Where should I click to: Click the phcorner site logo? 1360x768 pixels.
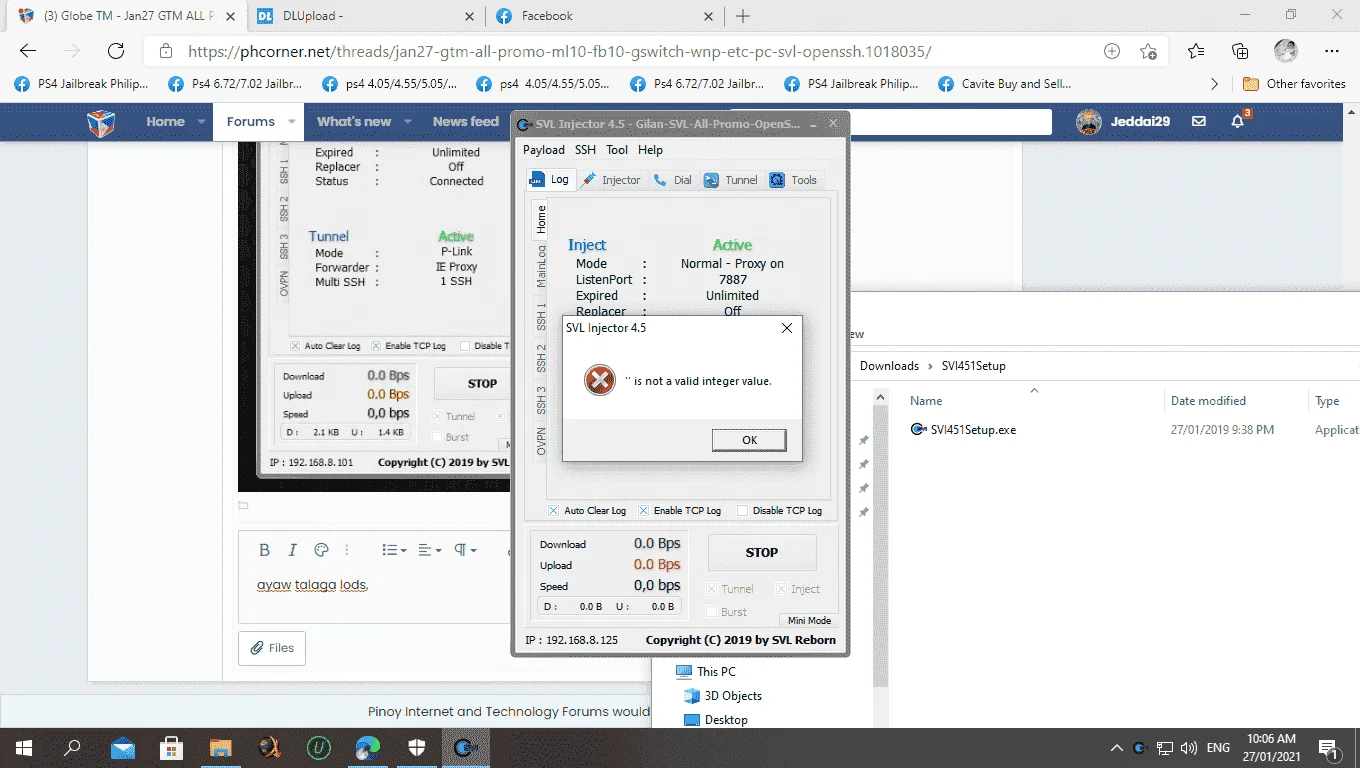click(x=101, y=122)
